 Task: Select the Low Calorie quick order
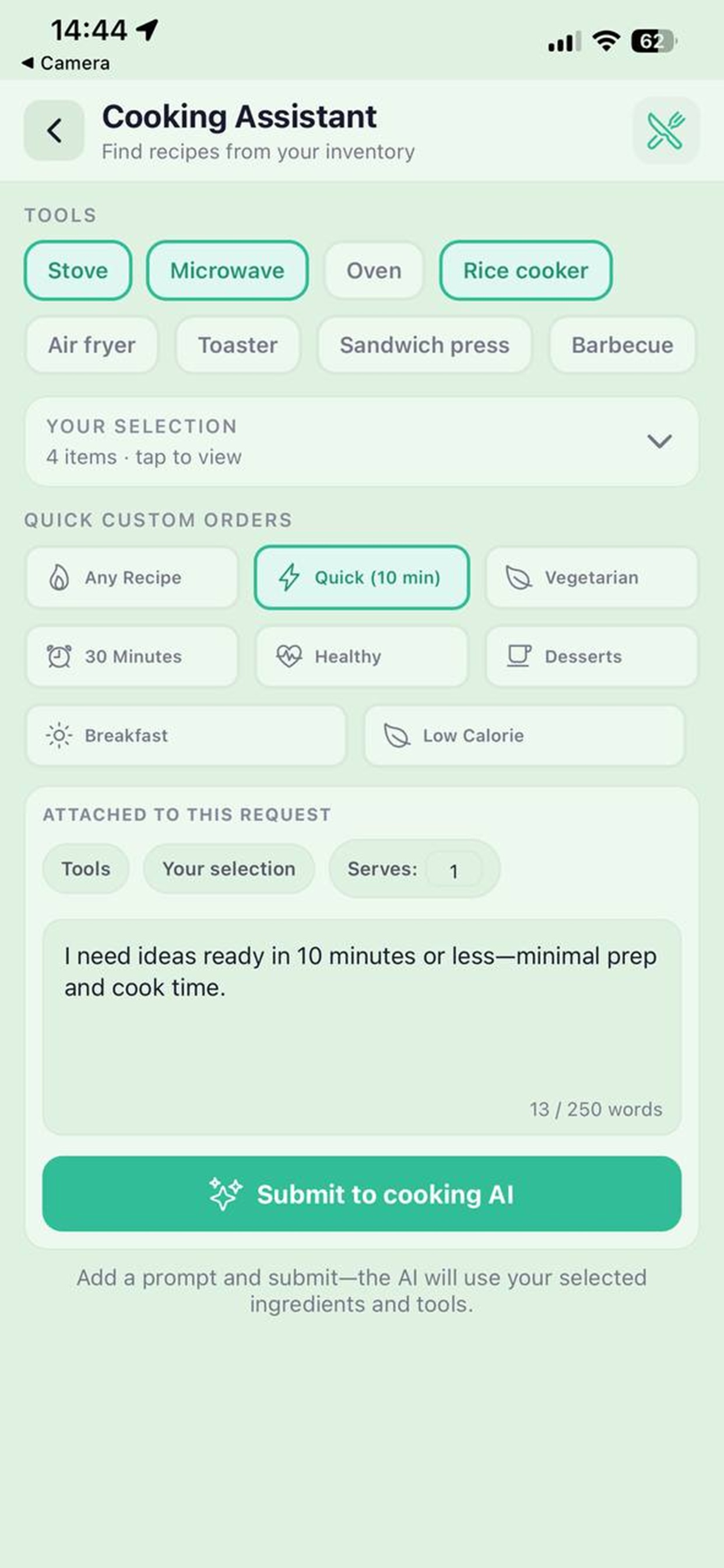[524, 736]
